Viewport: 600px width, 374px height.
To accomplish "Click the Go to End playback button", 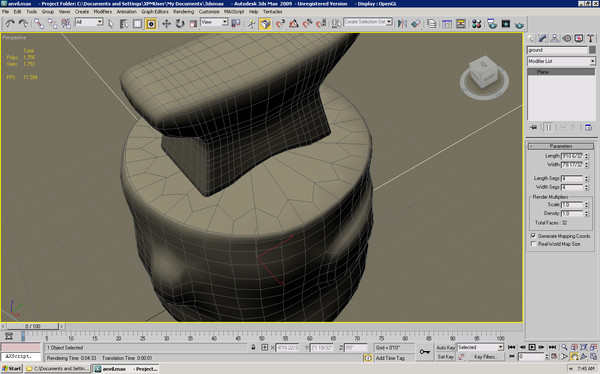I will pos(552,347).
